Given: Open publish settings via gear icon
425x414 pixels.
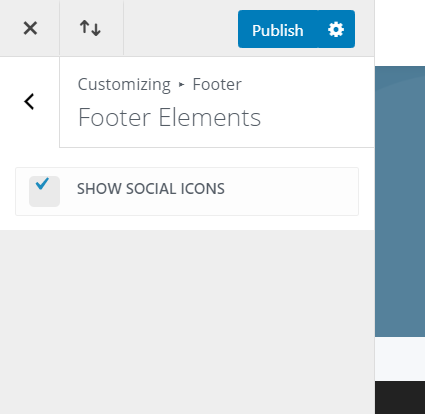Looking at the screenshot, I should (x=336, y=29).
